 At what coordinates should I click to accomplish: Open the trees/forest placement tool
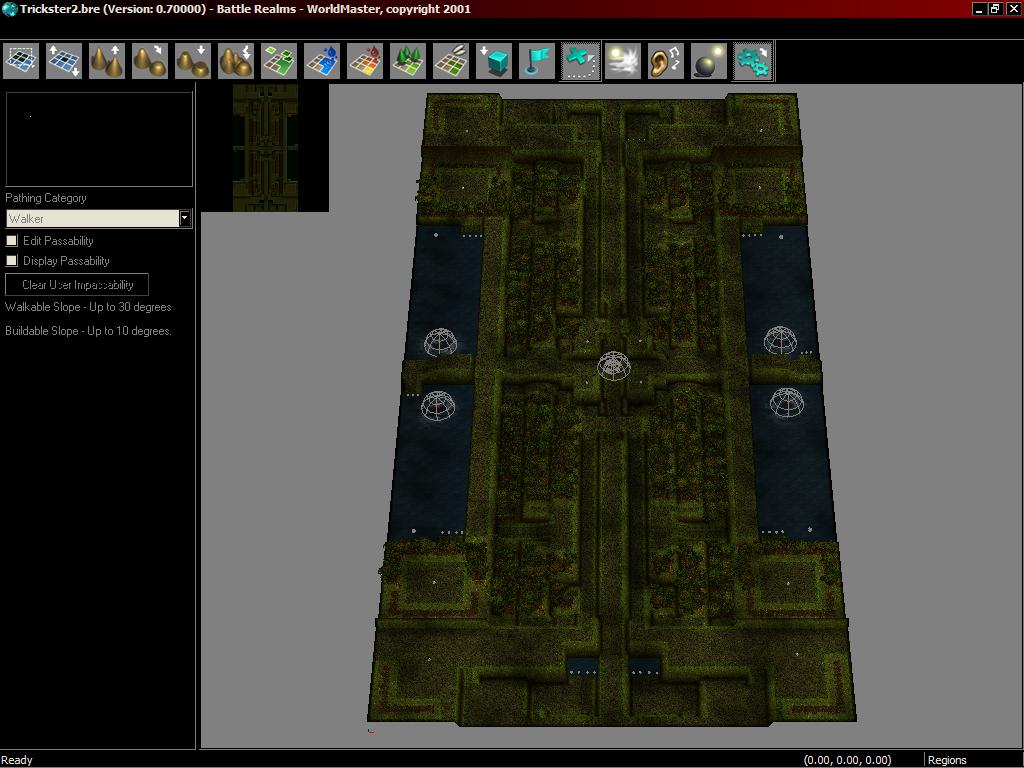tap(408, 61)
